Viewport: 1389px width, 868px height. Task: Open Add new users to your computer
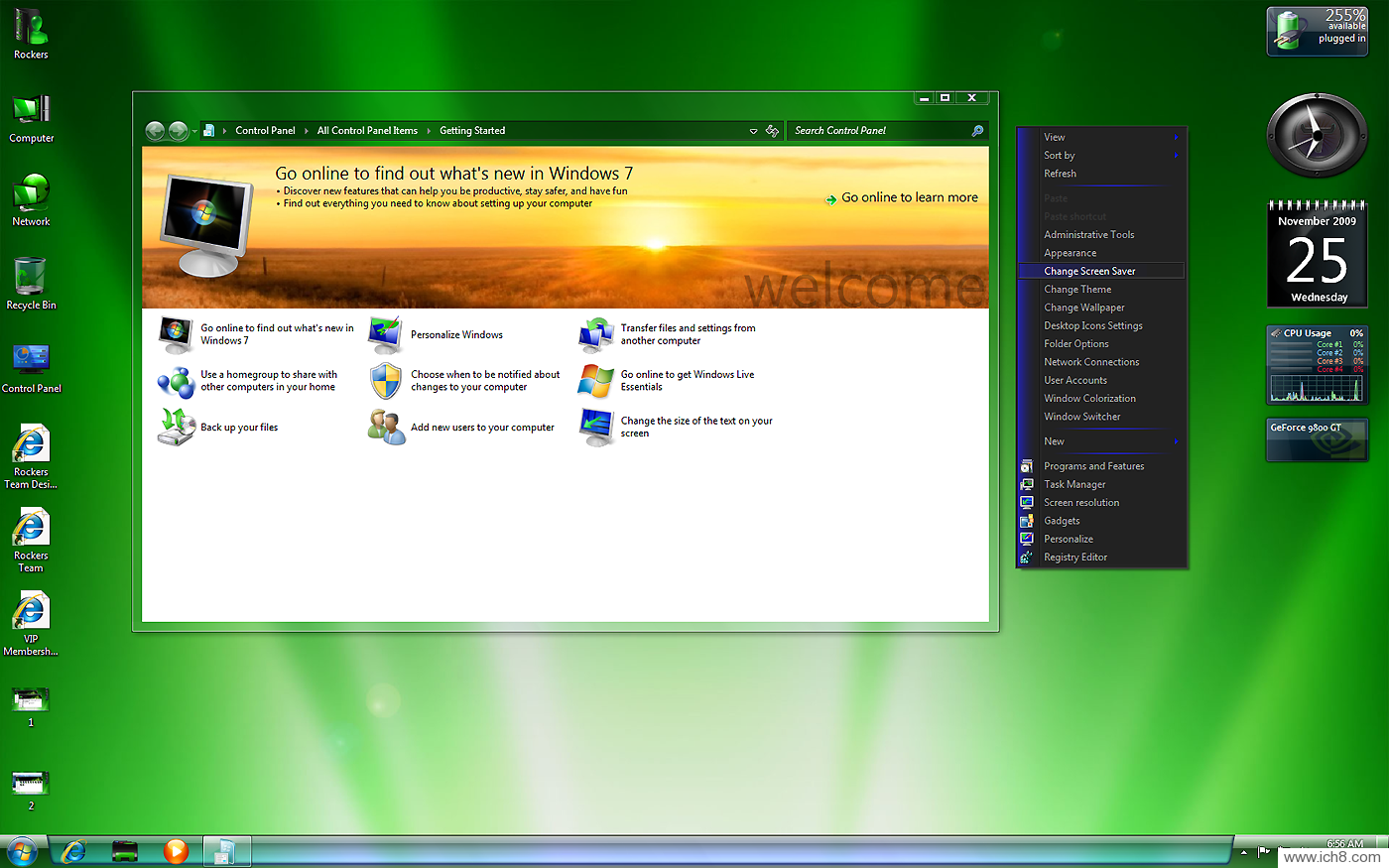coord(461,428)
